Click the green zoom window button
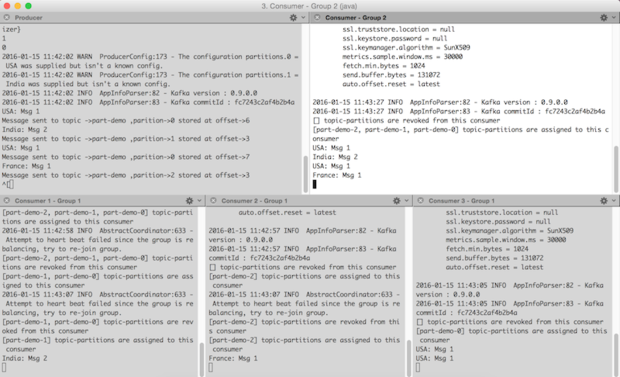Image resolution: width=620 pixels, height=377 pixels. click(x=28, y=6)
